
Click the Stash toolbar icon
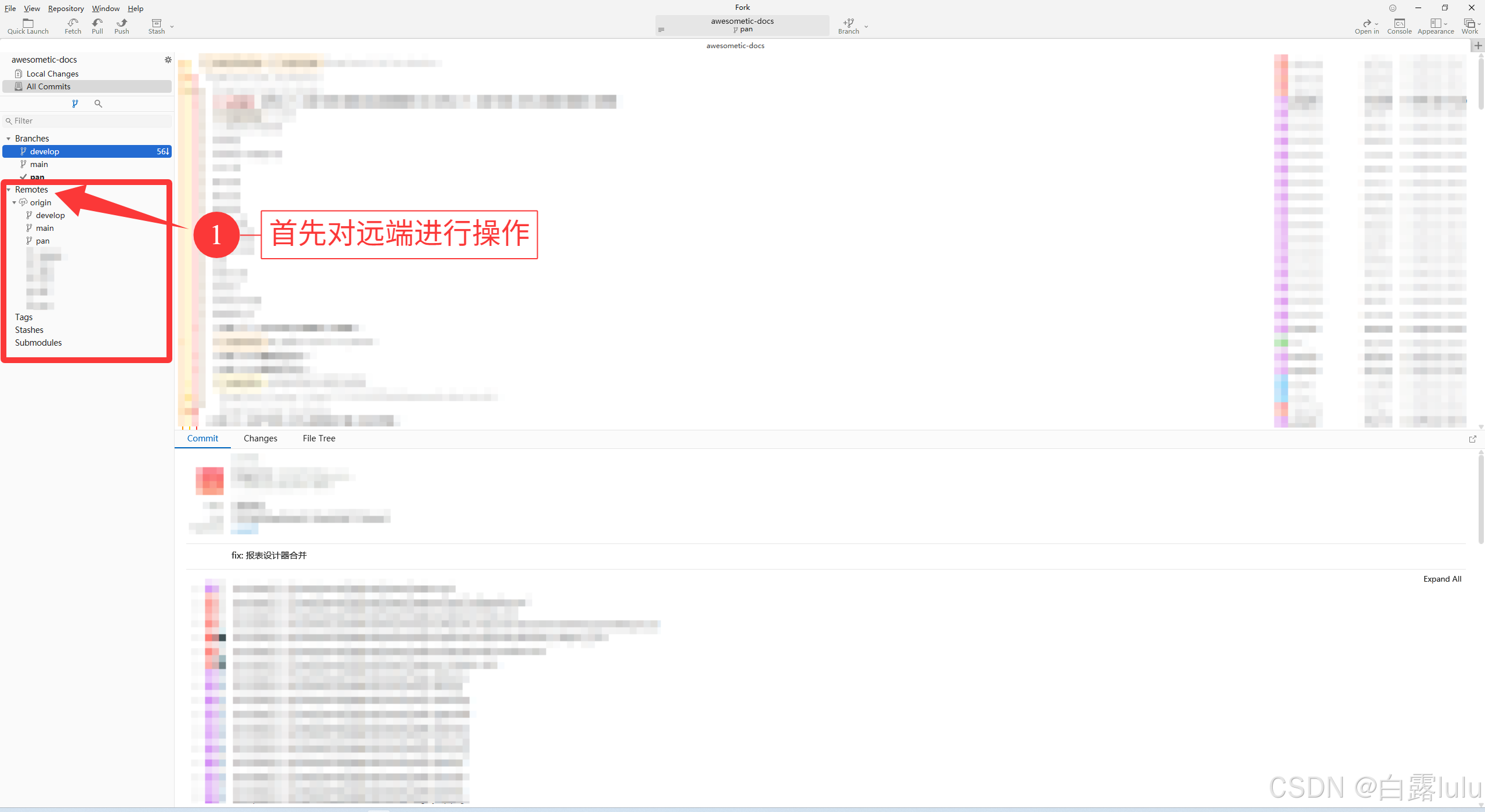tap(156, 23)
